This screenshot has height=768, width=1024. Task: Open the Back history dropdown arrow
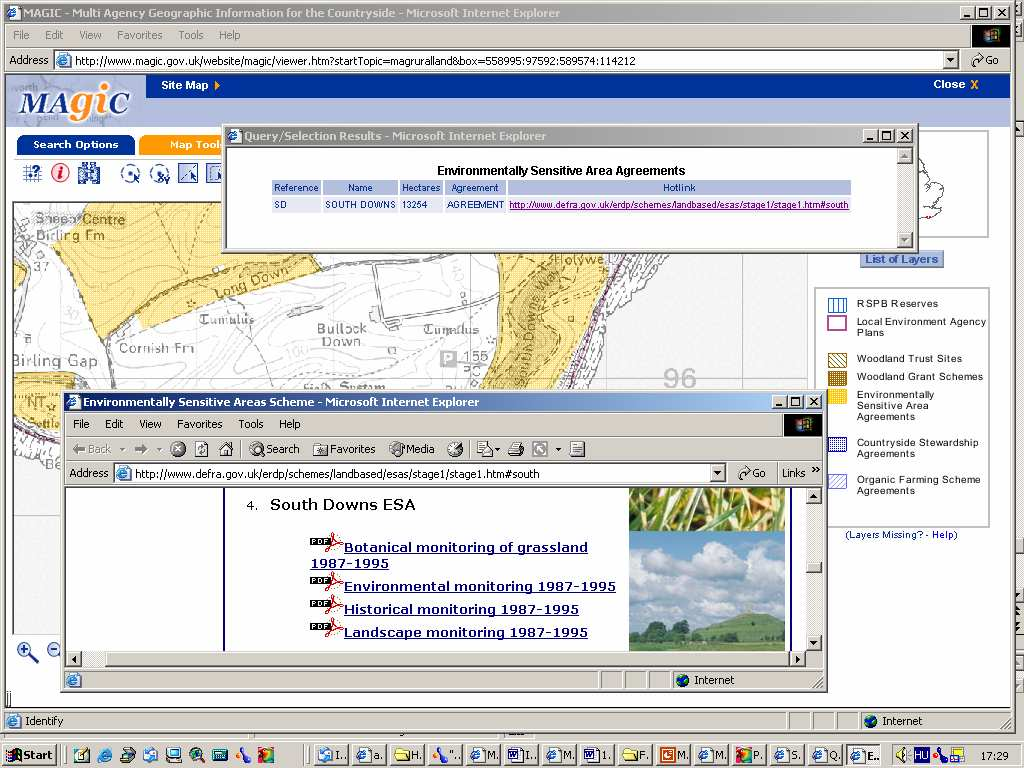[122, 449]
